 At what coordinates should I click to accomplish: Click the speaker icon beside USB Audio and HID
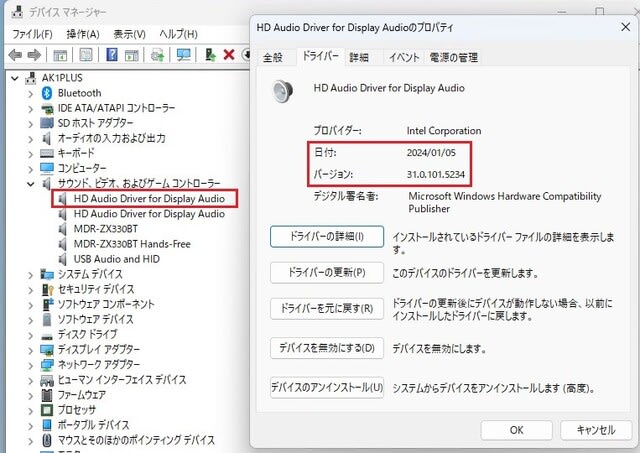62,259
